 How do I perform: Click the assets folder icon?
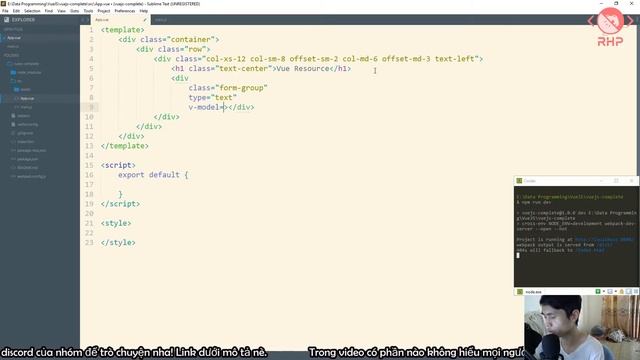17,89
